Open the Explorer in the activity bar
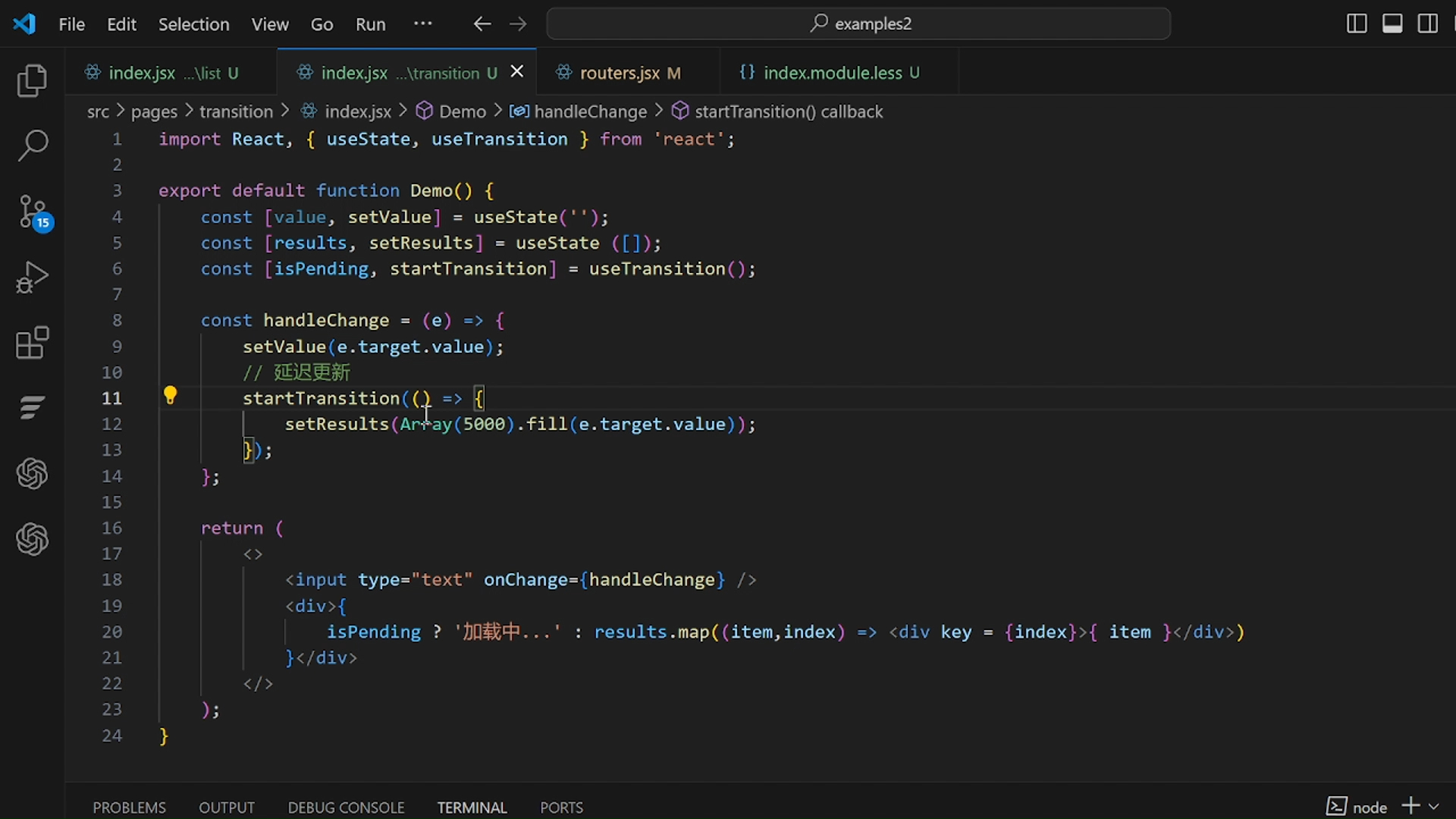The height and width of the screenshot is (819, 1456). (32, 80)
